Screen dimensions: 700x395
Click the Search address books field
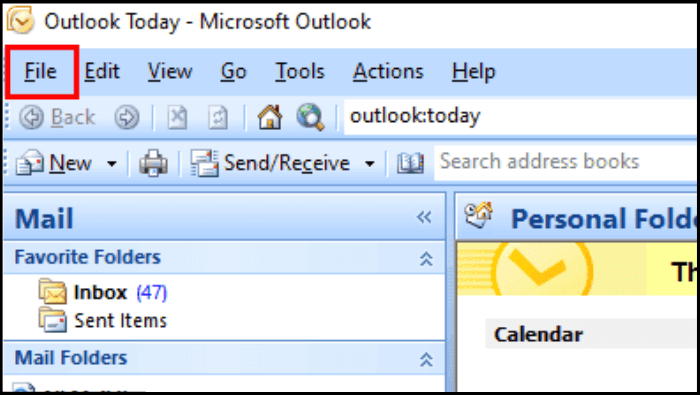point(565,162)
